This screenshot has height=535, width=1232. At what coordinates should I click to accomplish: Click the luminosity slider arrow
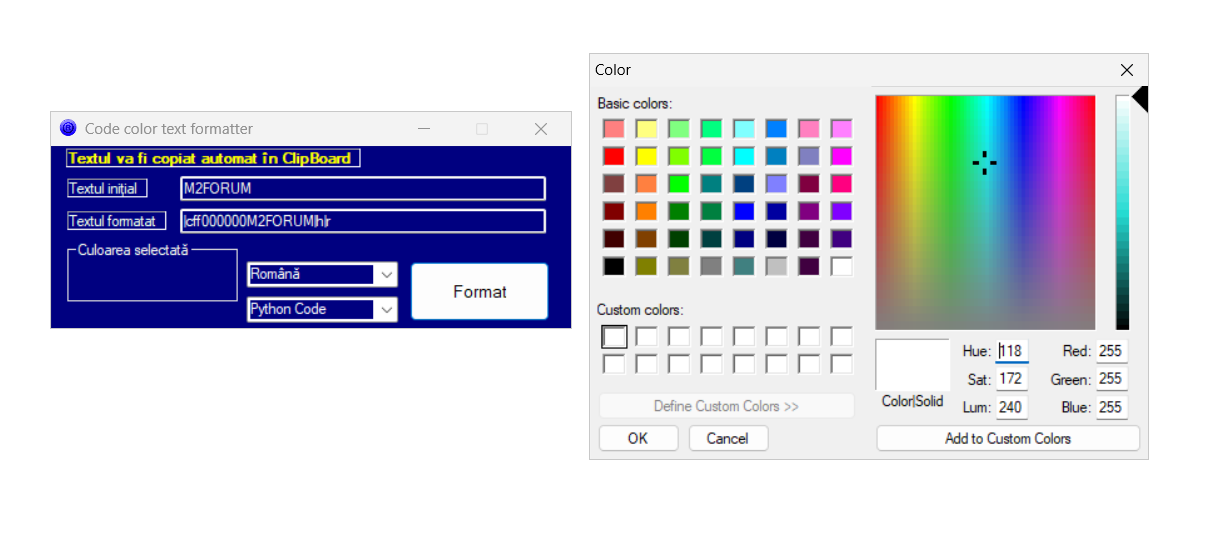click(1140, 99)
